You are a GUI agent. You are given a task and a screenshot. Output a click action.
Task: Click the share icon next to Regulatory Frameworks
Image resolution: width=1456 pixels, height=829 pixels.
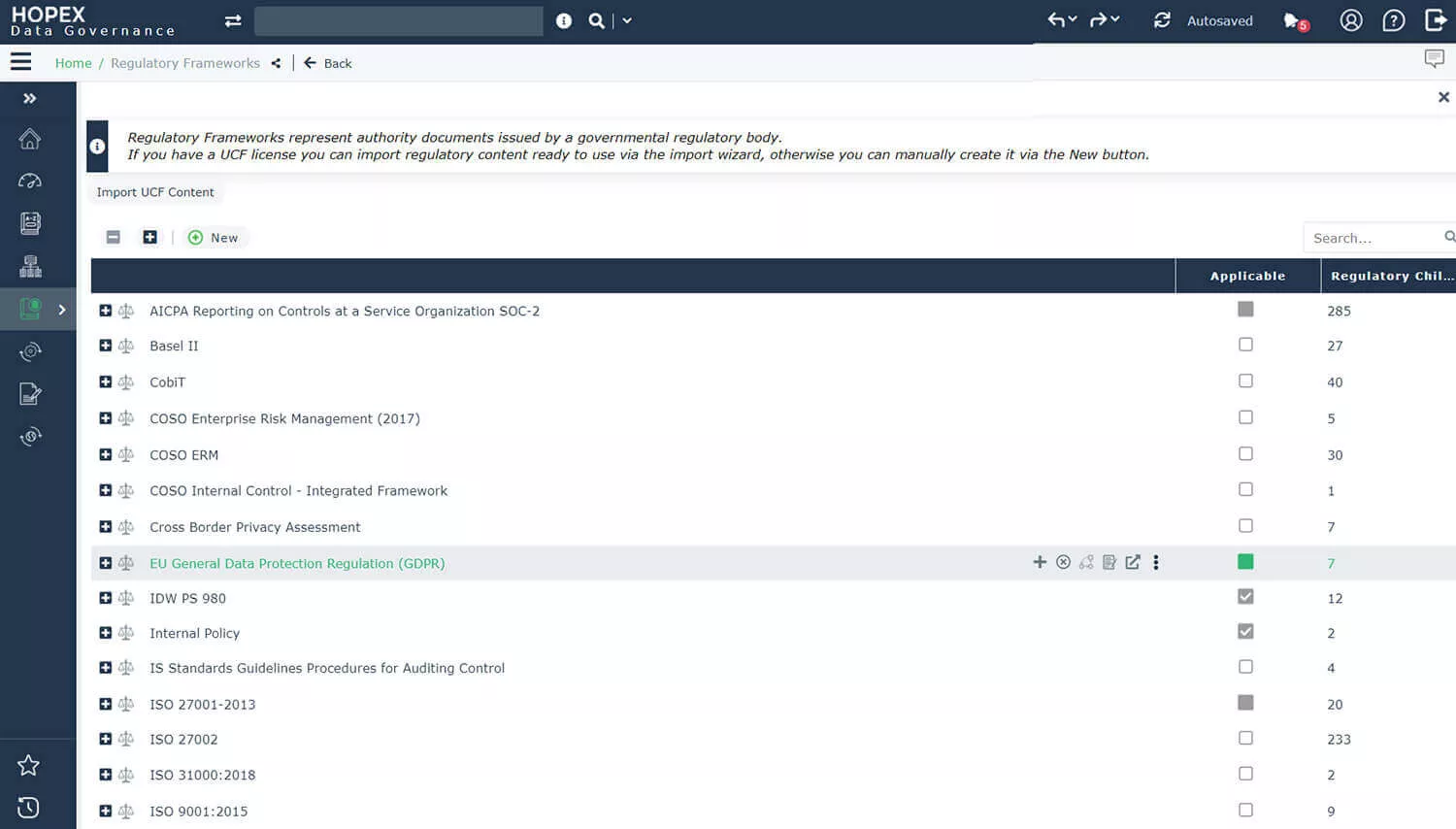(x=276, y=63)
